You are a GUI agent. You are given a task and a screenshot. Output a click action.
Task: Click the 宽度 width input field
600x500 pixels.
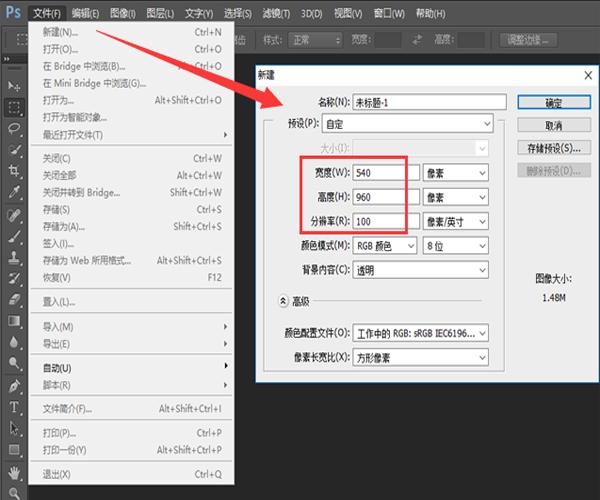click(x=387, y=172)
